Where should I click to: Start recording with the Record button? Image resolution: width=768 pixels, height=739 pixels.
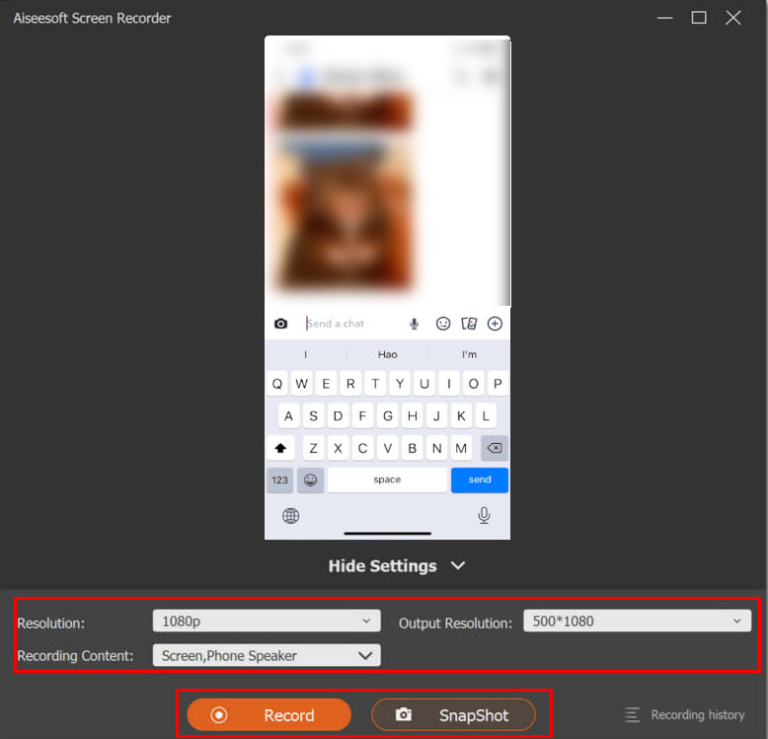click(268, 715)
